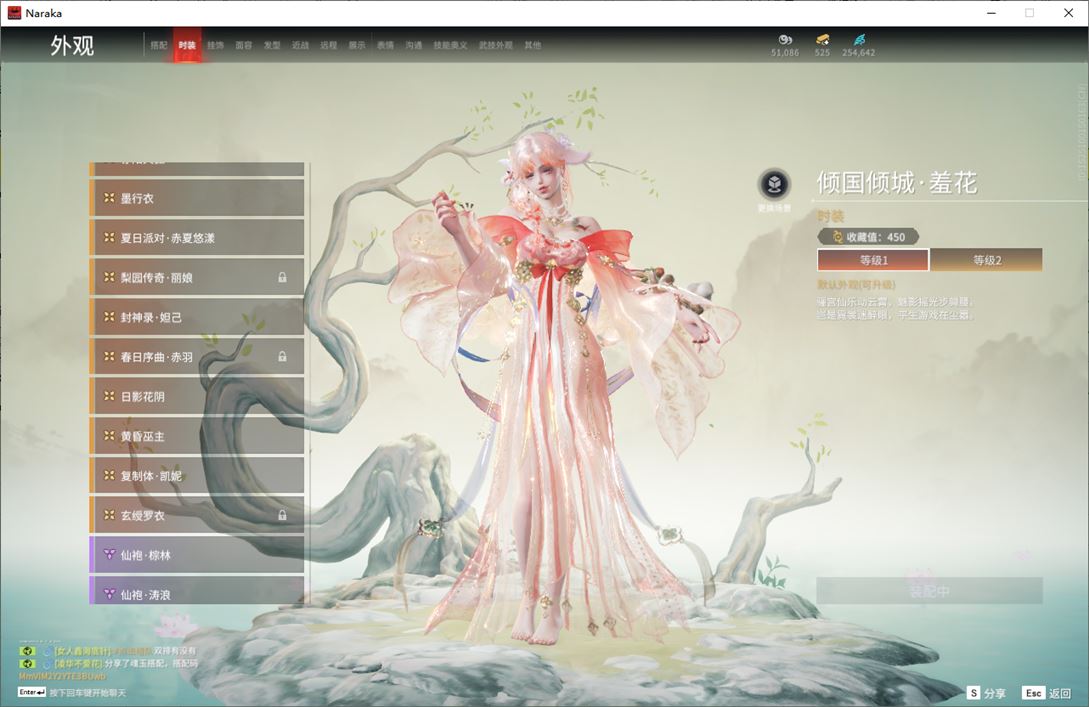This screenshot has width=1089, height=707.
Task: Switch to the 技能奥义 tab
Action: click(450, 45)
